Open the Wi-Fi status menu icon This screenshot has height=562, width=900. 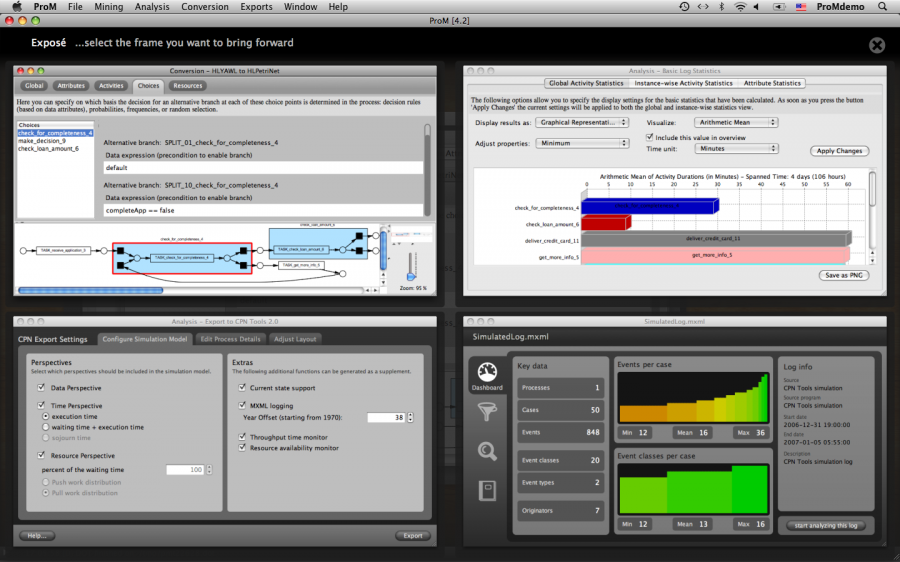(740, 7)
